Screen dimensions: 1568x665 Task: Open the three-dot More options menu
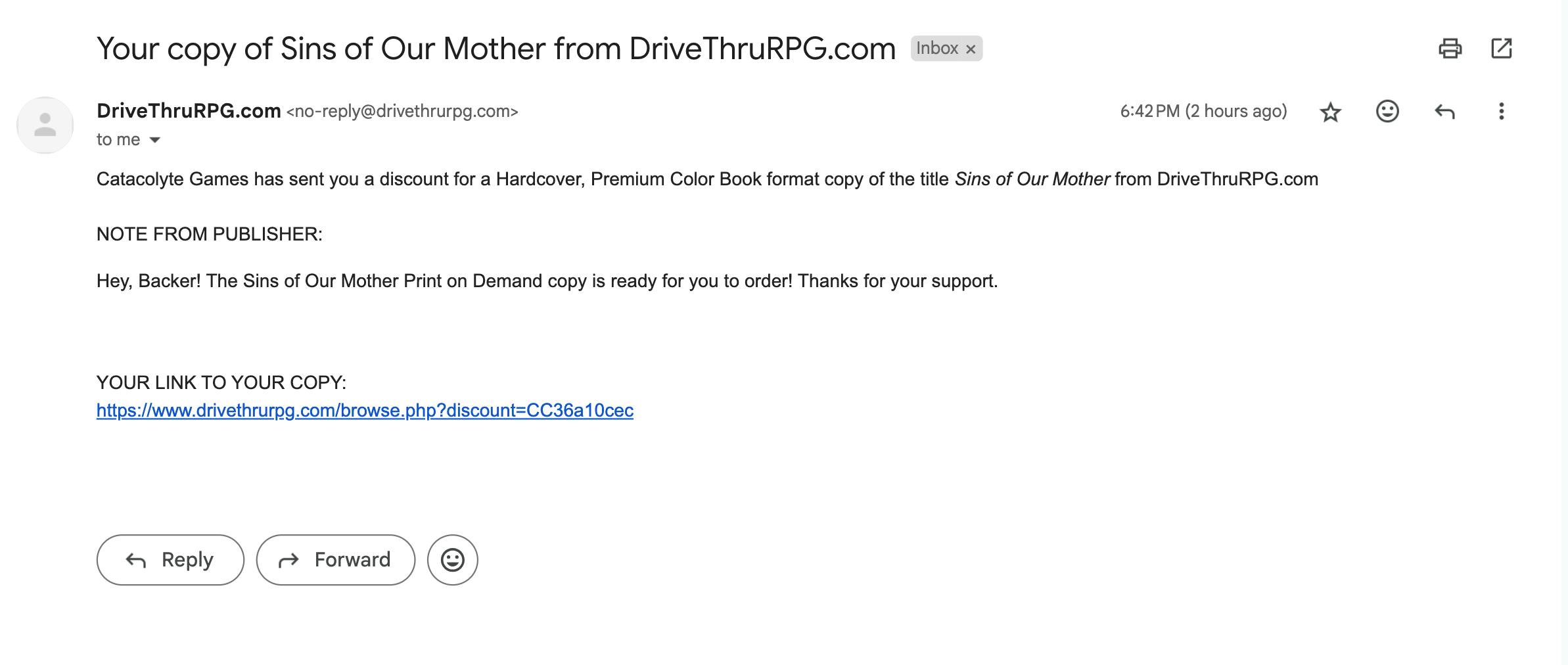(1501, 111)
